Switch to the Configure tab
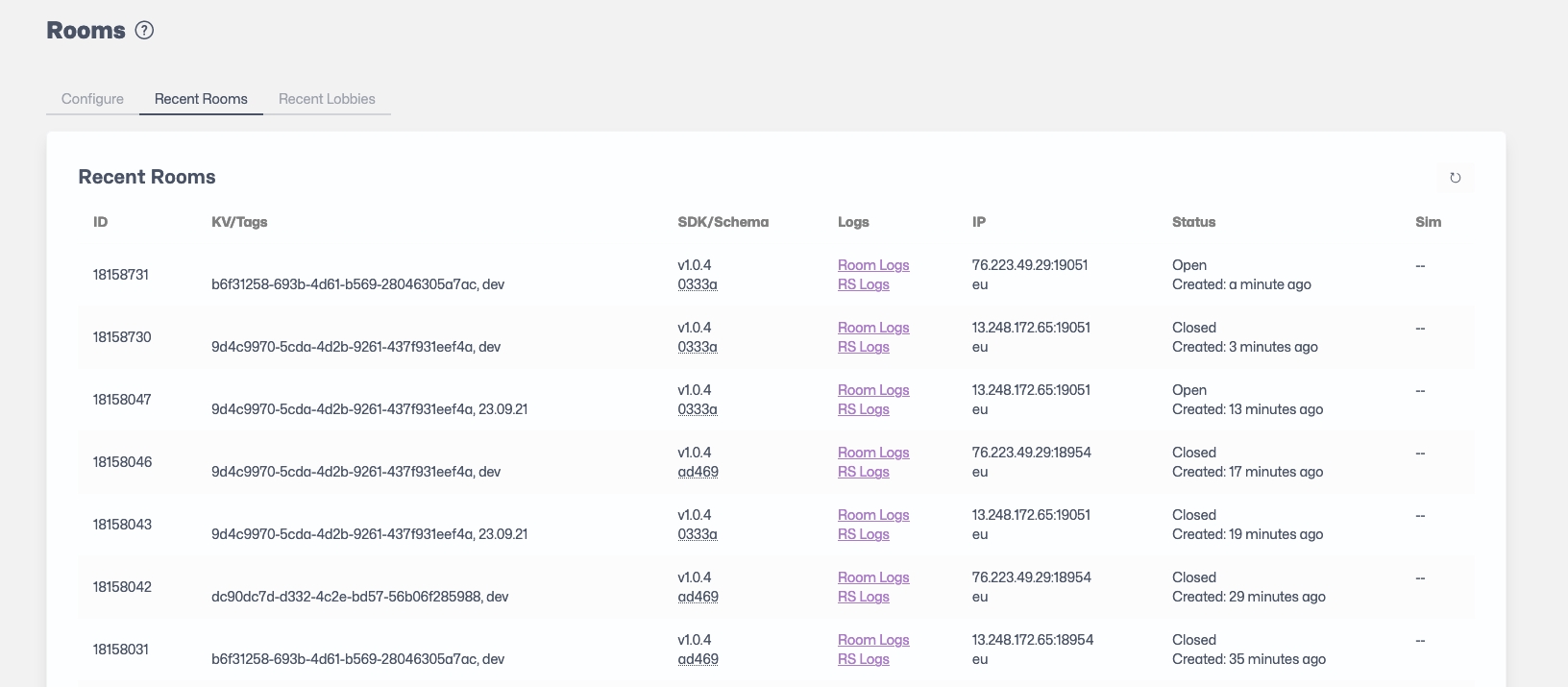This screenshot has width=1568, height=687. point(92,99)
